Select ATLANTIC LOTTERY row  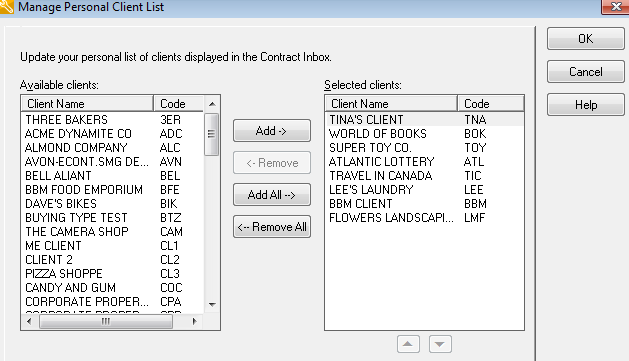pyautogui.click(x=424, y=162)
